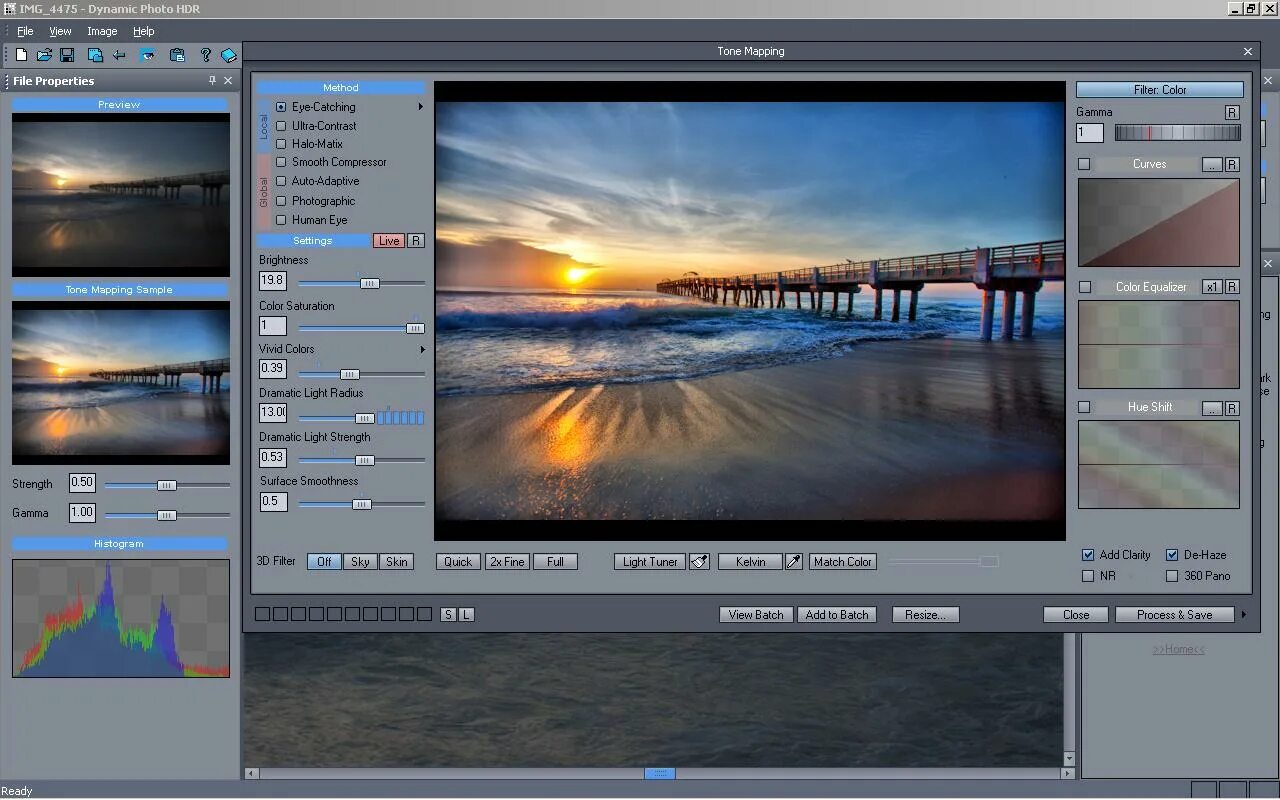Enable the Curves checkbox
Viewport: 1280px width, 800px height.
point(1084,164)
